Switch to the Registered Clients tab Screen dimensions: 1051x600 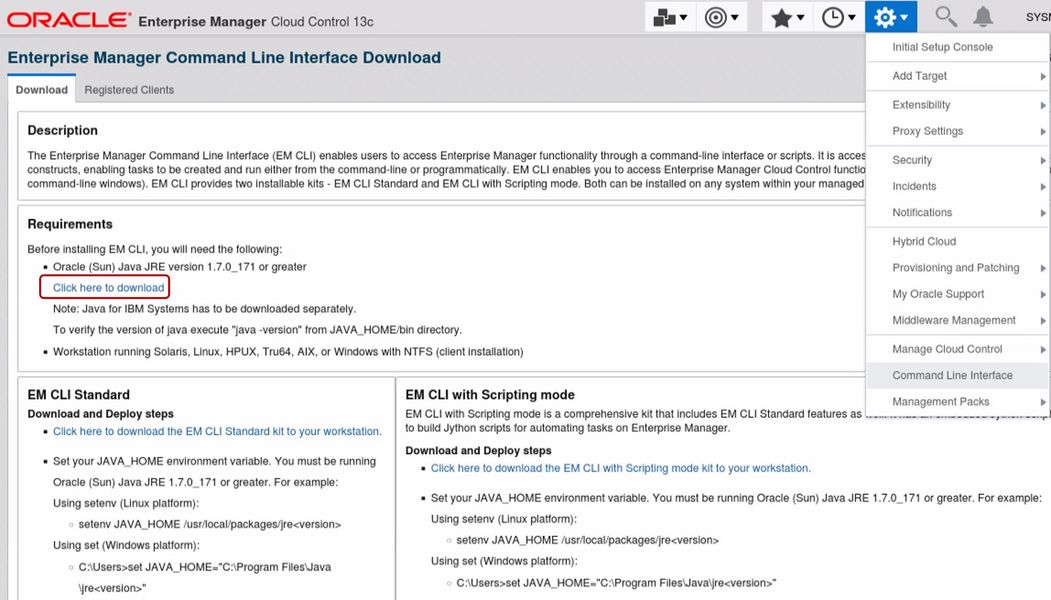[x=129, y=90]
